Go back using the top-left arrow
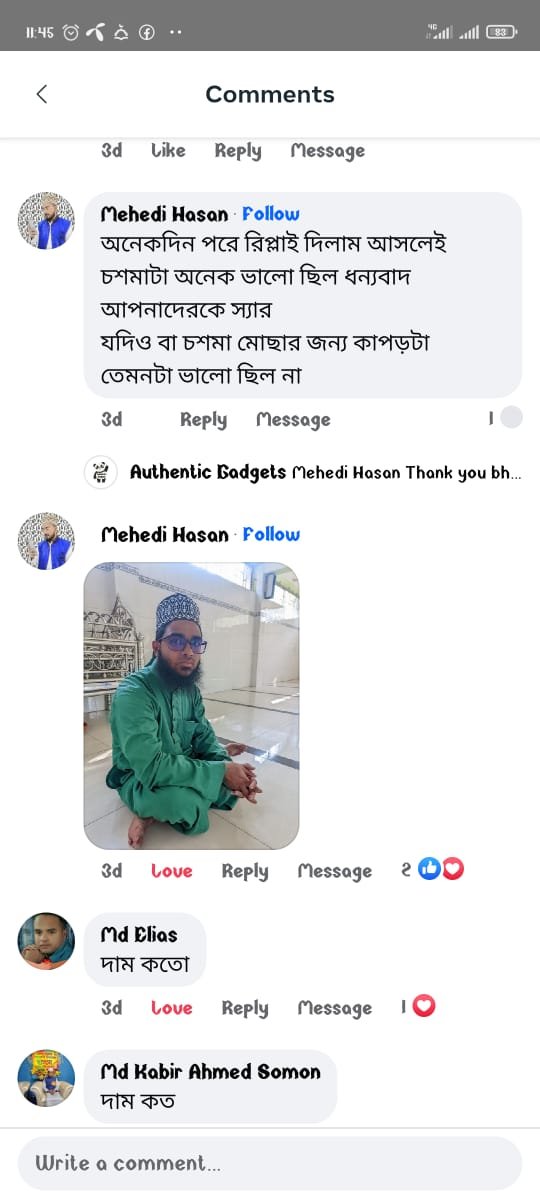Screen dimensions: 540x1200 point(42,94)
